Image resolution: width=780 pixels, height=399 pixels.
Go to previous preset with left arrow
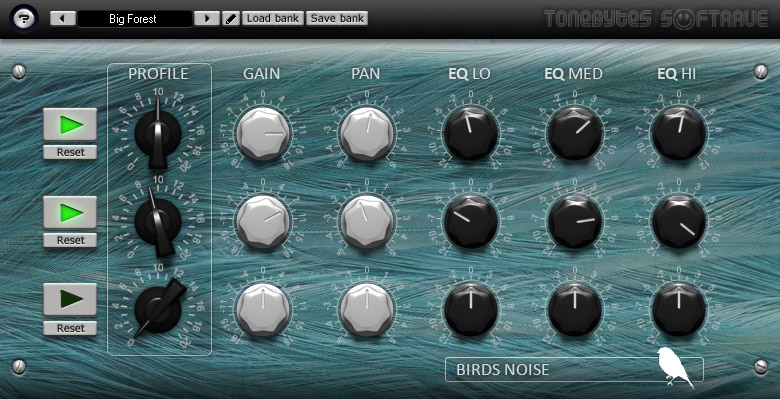[x=63, y=19]
